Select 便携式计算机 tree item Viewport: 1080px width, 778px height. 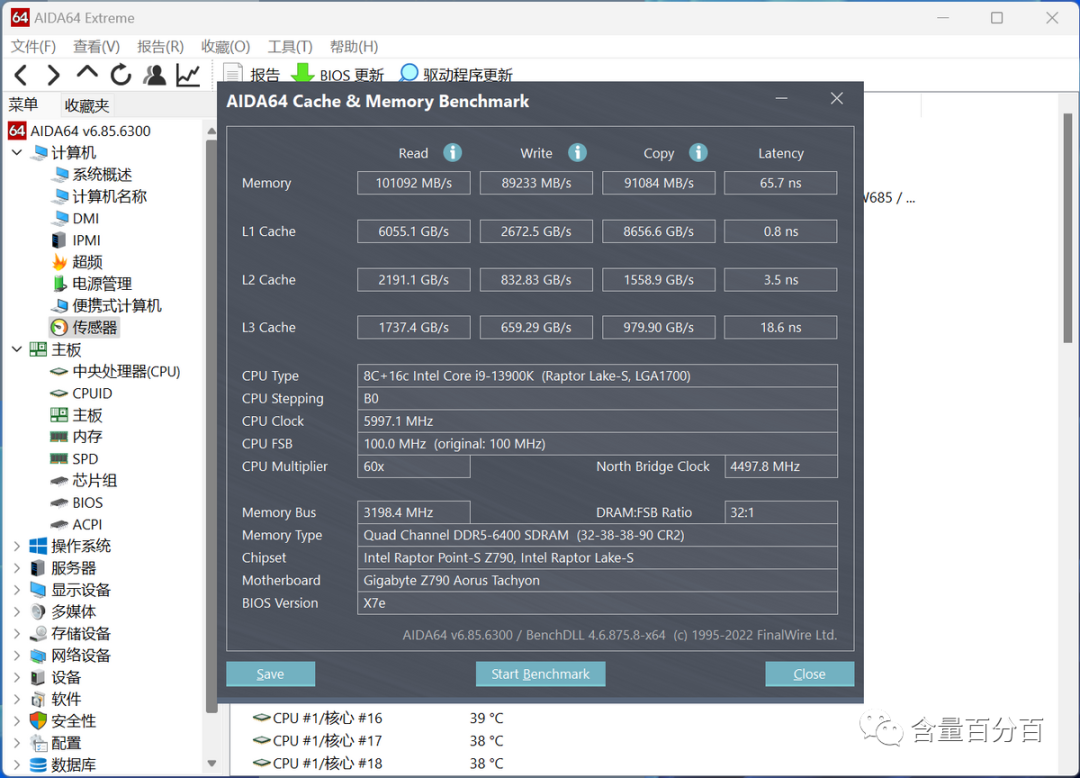[x=107, y=306]
